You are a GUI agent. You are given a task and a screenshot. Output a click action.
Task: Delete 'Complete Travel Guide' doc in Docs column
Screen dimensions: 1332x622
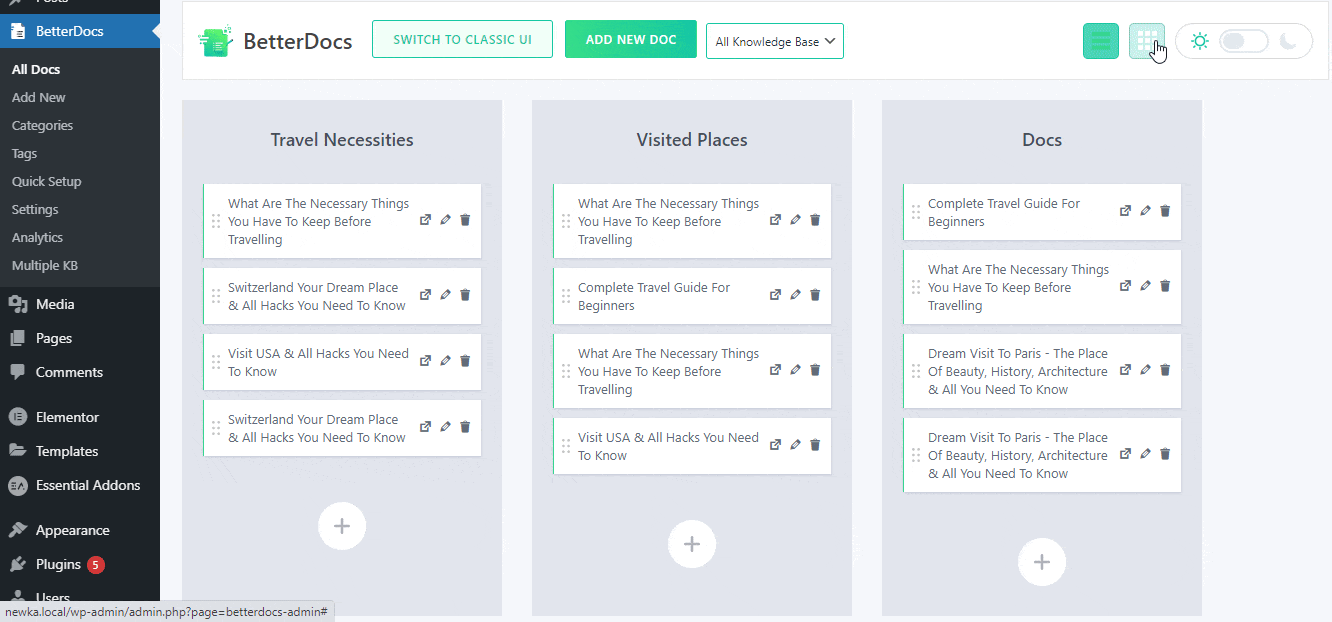coord(1165,211)
